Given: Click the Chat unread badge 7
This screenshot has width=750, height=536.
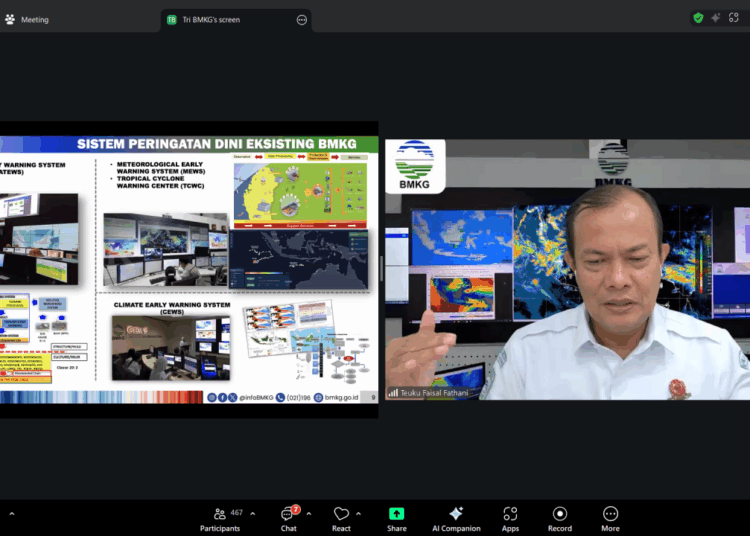Looking at the screenshot, I should pyautogui.click(x=296, y=509).
